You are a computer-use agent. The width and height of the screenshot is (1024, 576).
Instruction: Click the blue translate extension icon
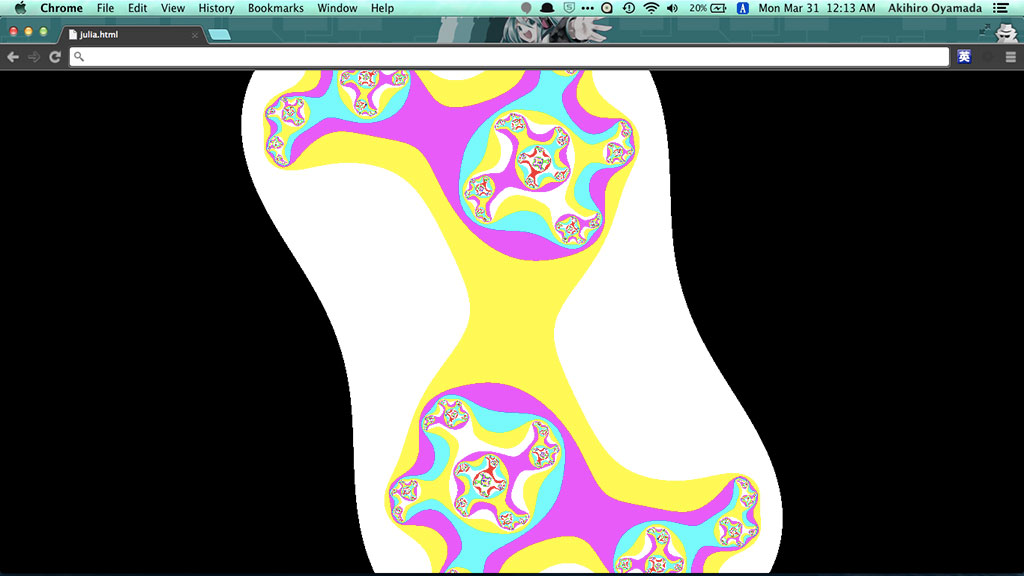click(x=964, y=57)
